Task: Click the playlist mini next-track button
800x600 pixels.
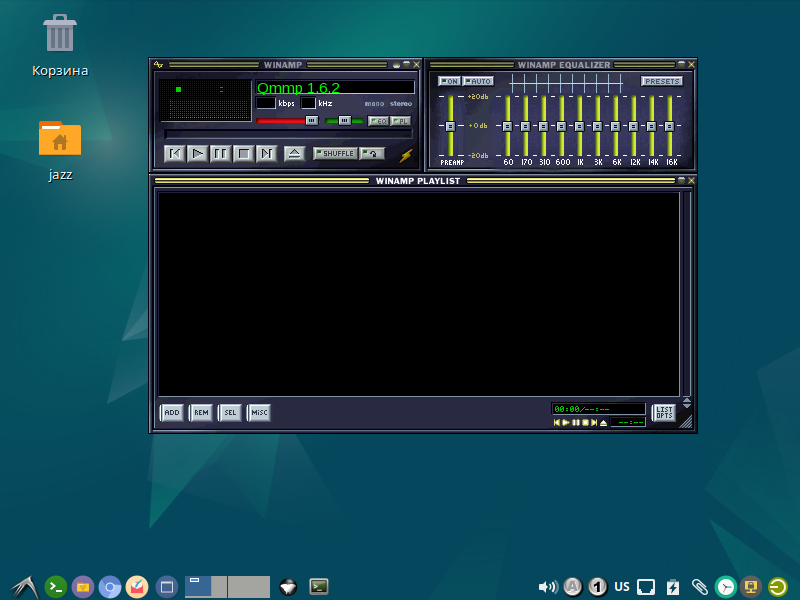Action: (x=594, y=422)
